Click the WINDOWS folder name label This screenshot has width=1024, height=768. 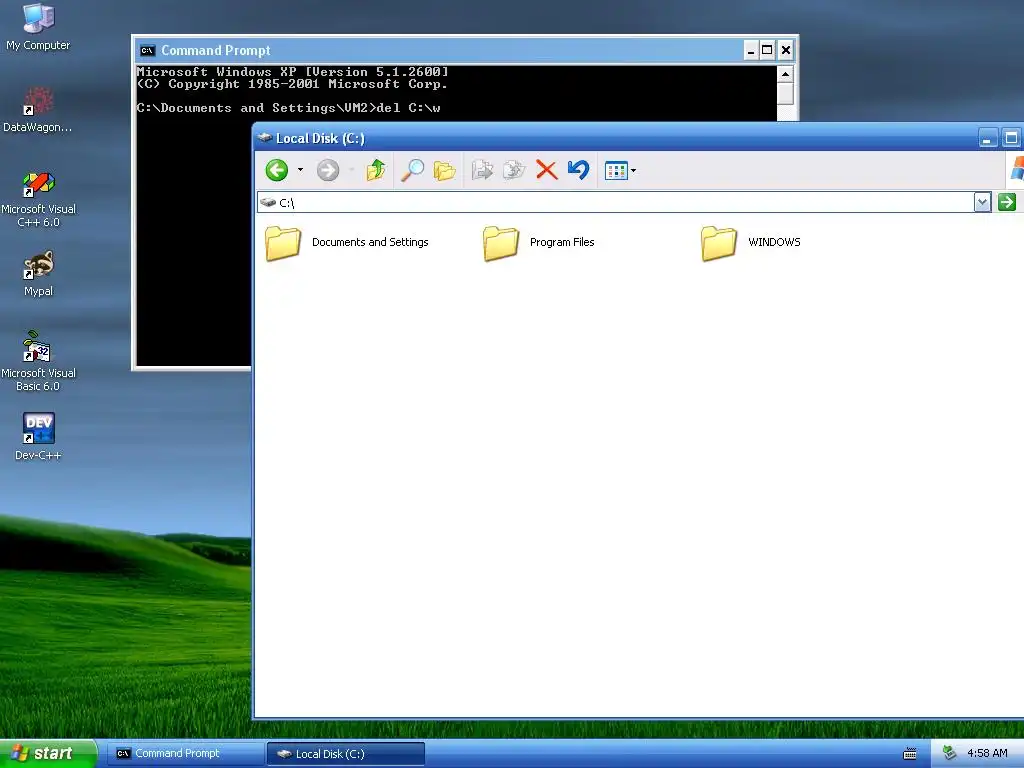click(775, 242)
